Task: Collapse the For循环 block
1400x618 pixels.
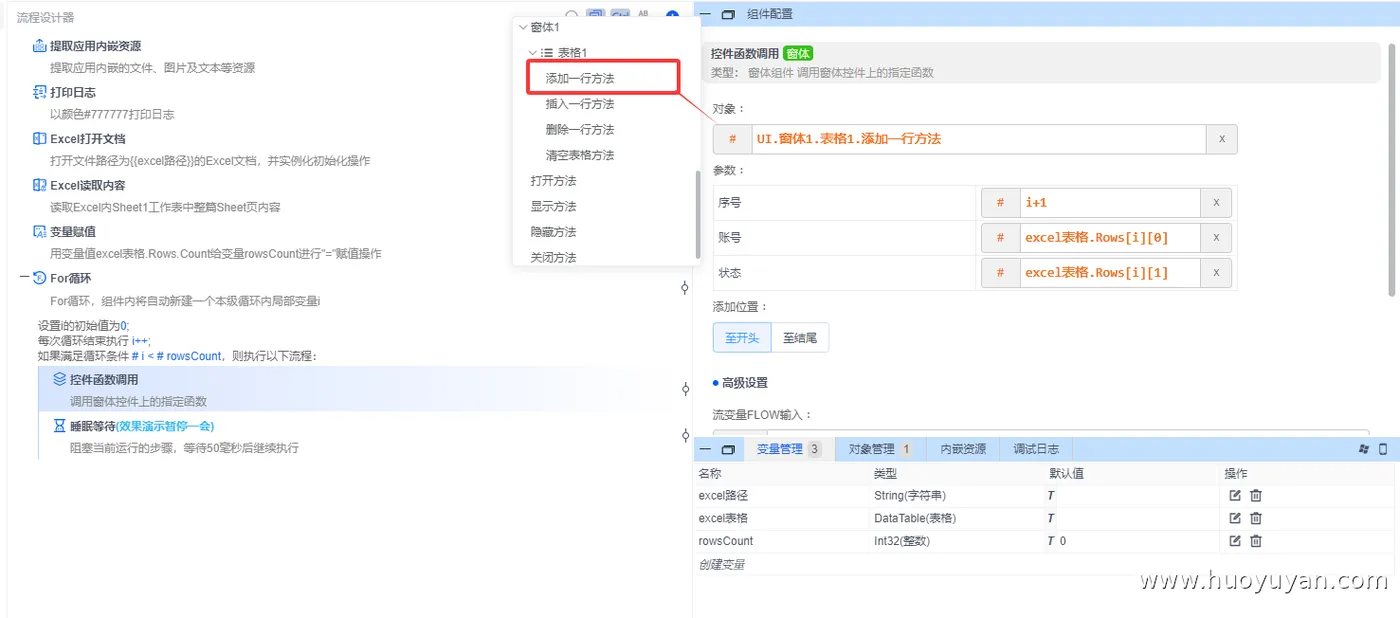Action: coord(24,278)
